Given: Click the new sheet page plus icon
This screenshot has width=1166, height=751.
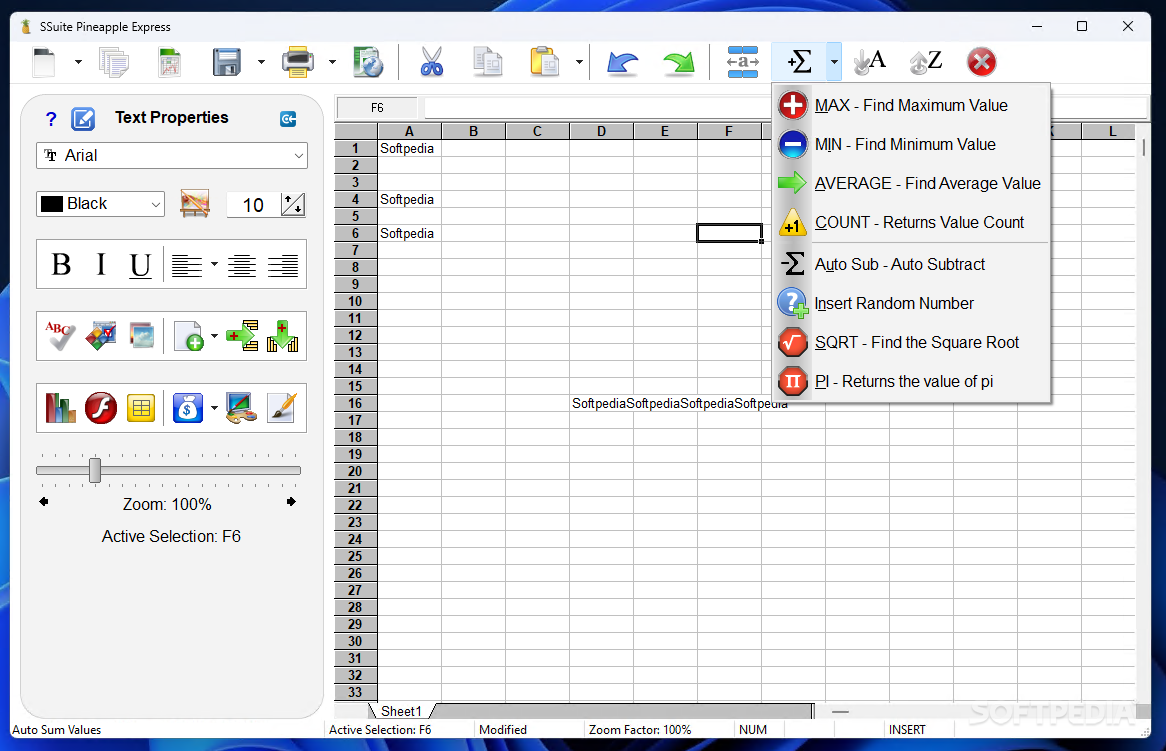Looking at the screenshot, I should click(188, 336).
